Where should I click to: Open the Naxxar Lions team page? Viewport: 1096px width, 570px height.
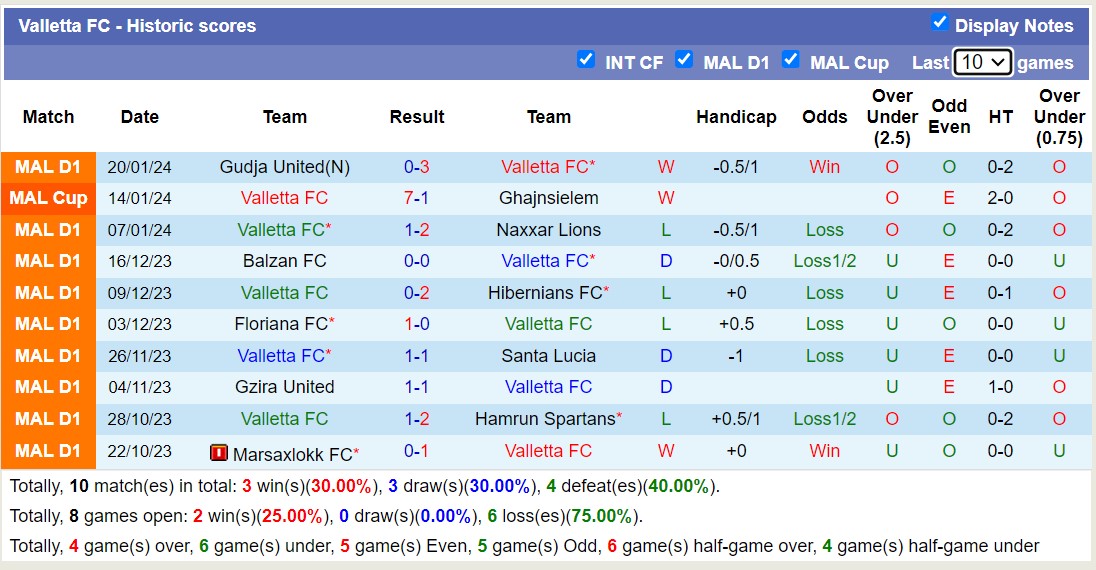(x=549, y=230)
